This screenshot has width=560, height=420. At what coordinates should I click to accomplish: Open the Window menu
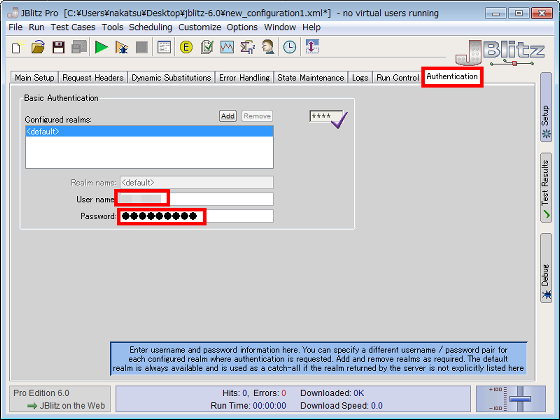[280, 27]
